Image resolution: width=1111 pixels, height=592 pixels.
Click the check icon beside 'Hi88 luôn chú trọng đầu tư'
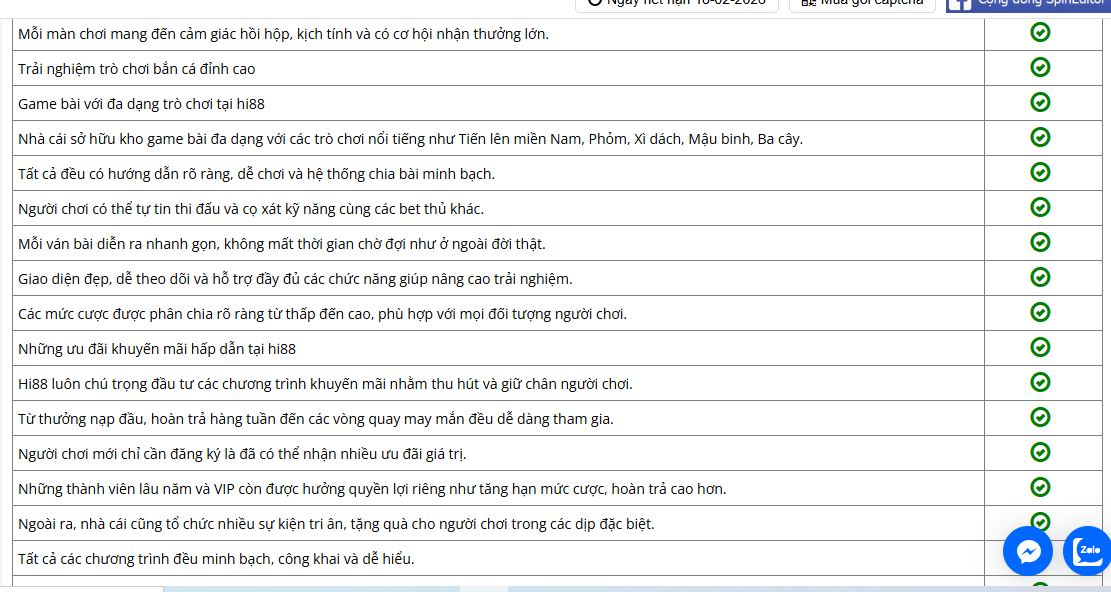point(1039,382)
